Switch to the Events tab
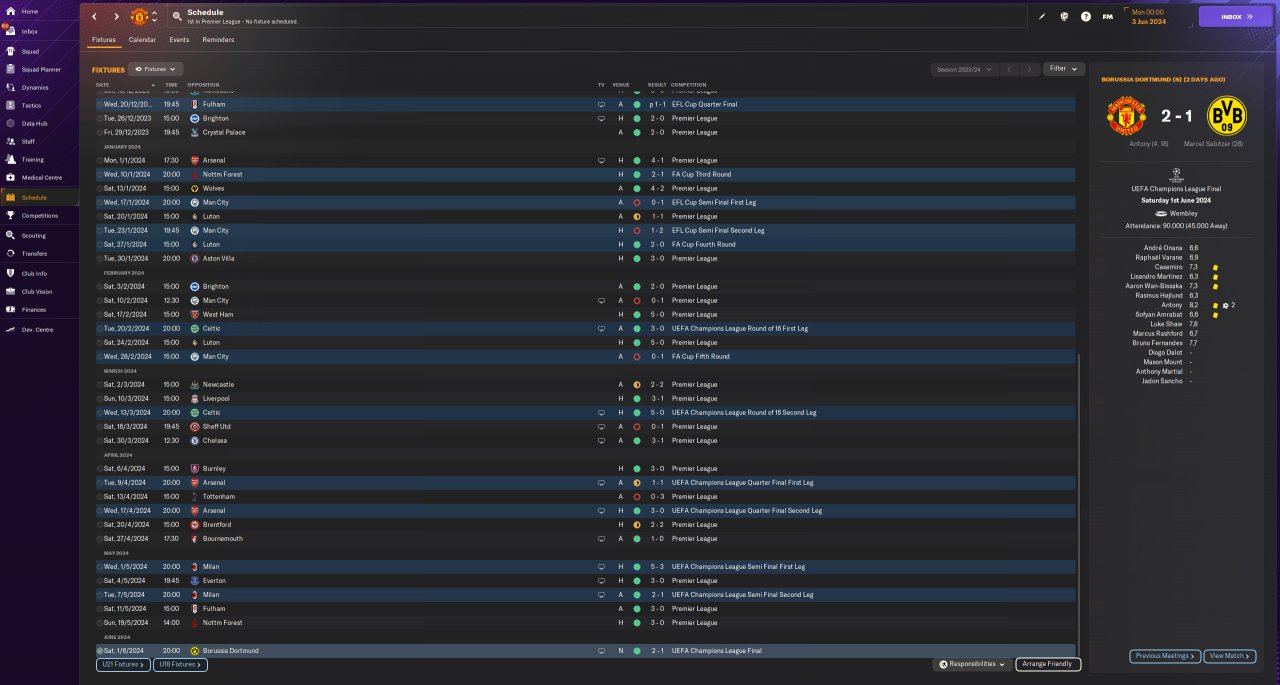This screenshot has width=1280, height=685. (179, 40)
